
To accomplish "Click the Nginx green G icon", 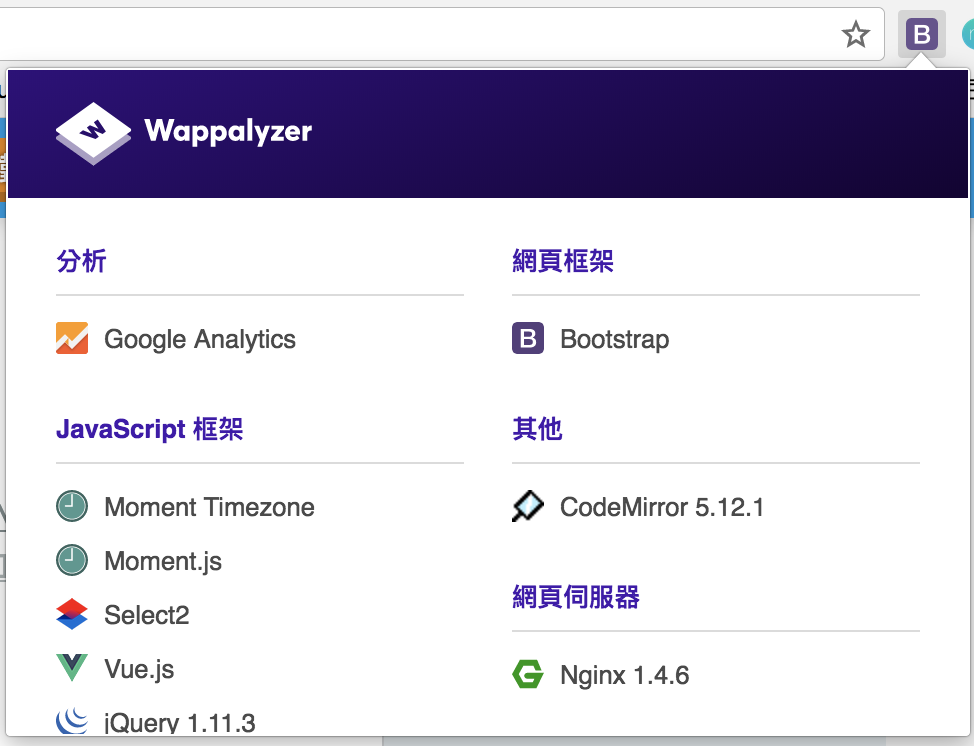I will point(528,674).
